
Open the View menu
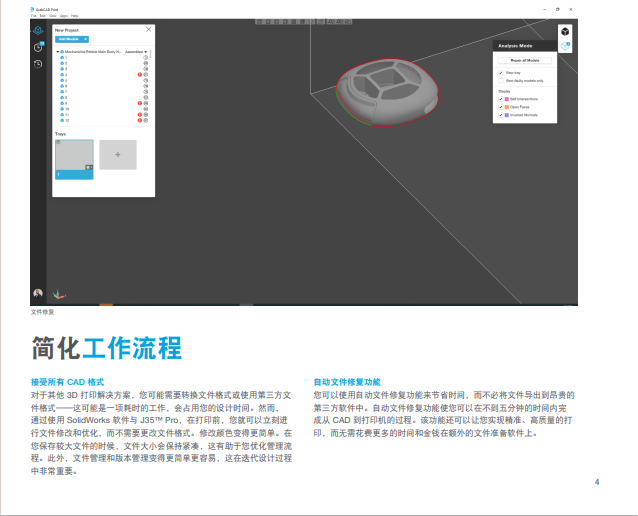pos(52,16)
